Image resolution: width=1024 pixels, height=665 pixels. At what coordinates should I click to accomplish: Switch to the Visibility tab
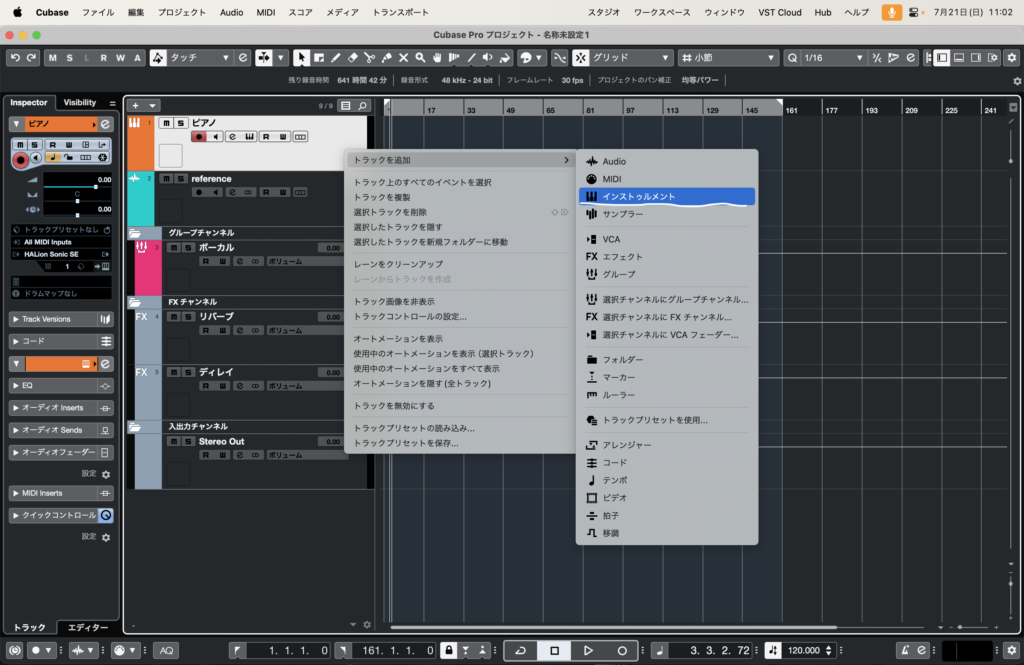point(80,103)
